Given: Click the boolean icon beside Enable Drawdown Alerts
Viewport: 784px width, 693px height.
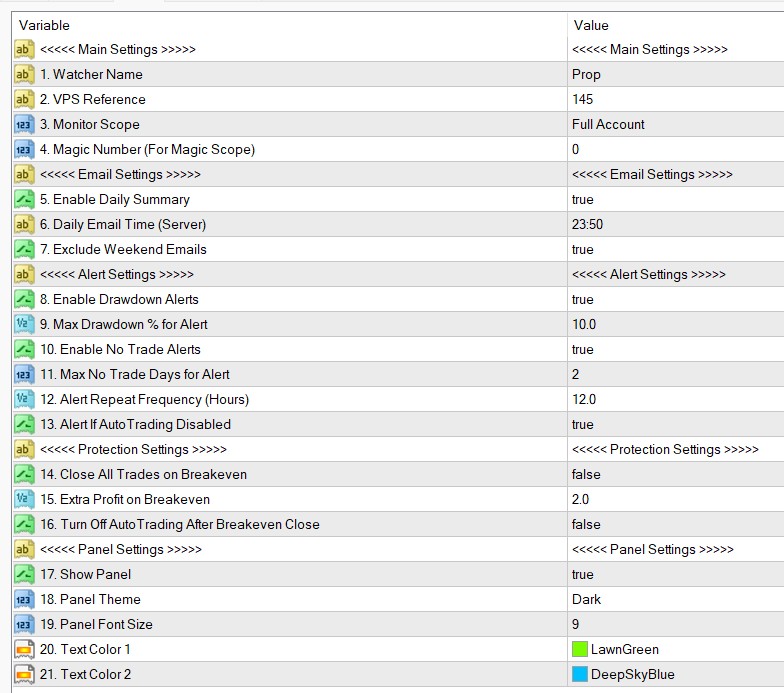Looking at the screenshot, I should 24,300.
